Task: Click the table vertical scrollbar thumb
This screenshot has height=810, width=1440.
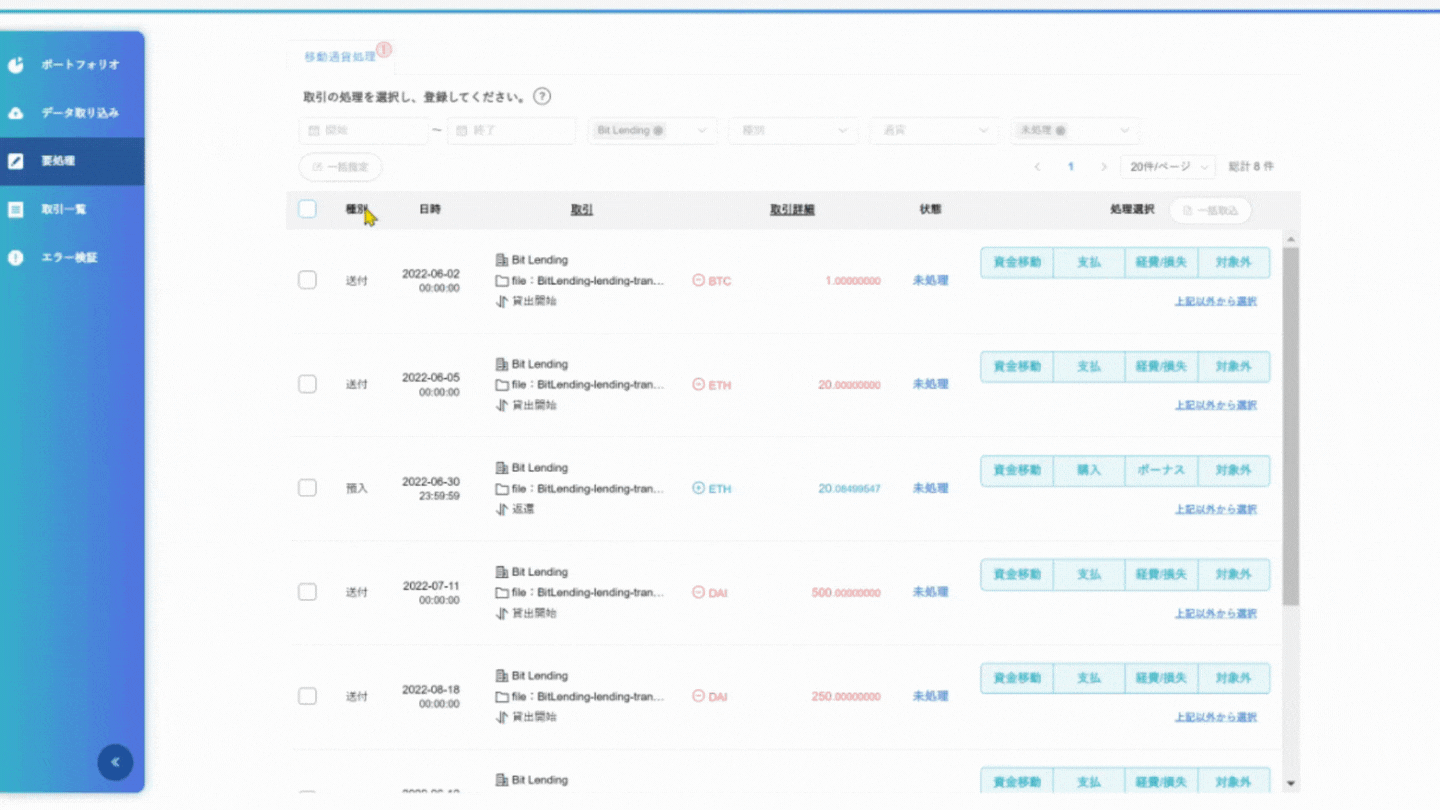Action: [x=1290, y=427]
